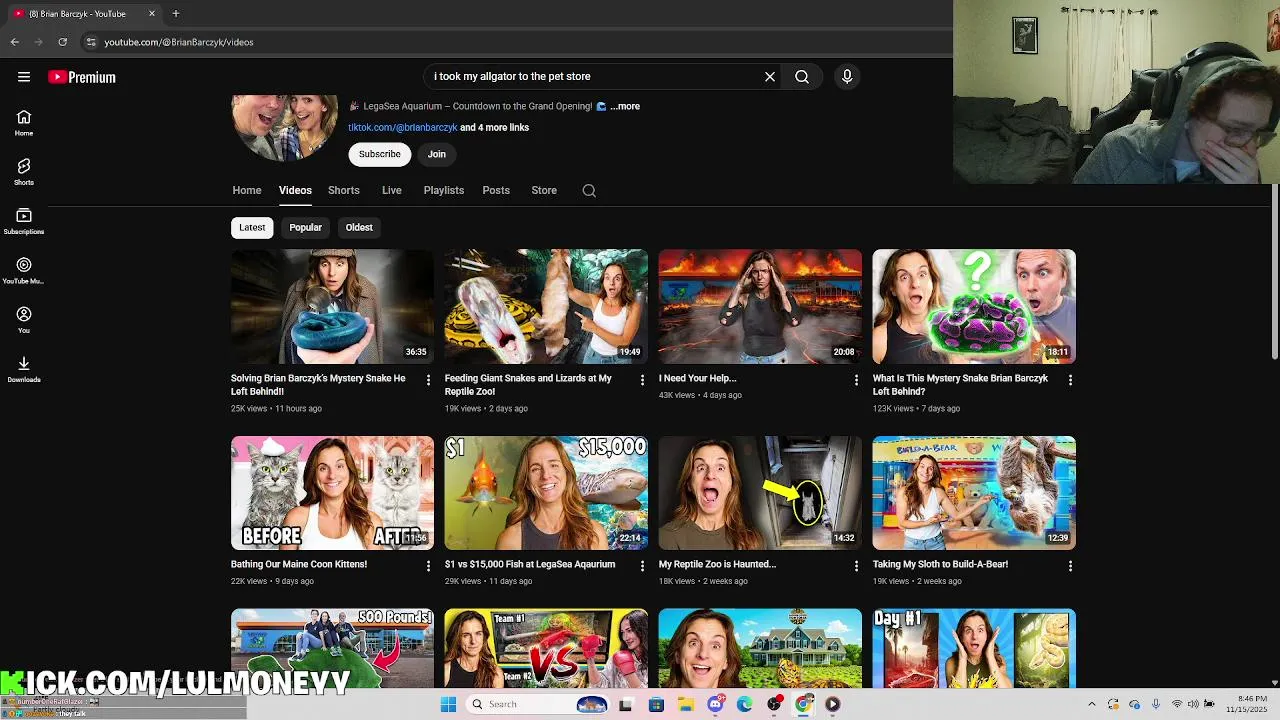
Task: Open options for What Is This Mystery Snake video
Action: (x=1070, y=380)
